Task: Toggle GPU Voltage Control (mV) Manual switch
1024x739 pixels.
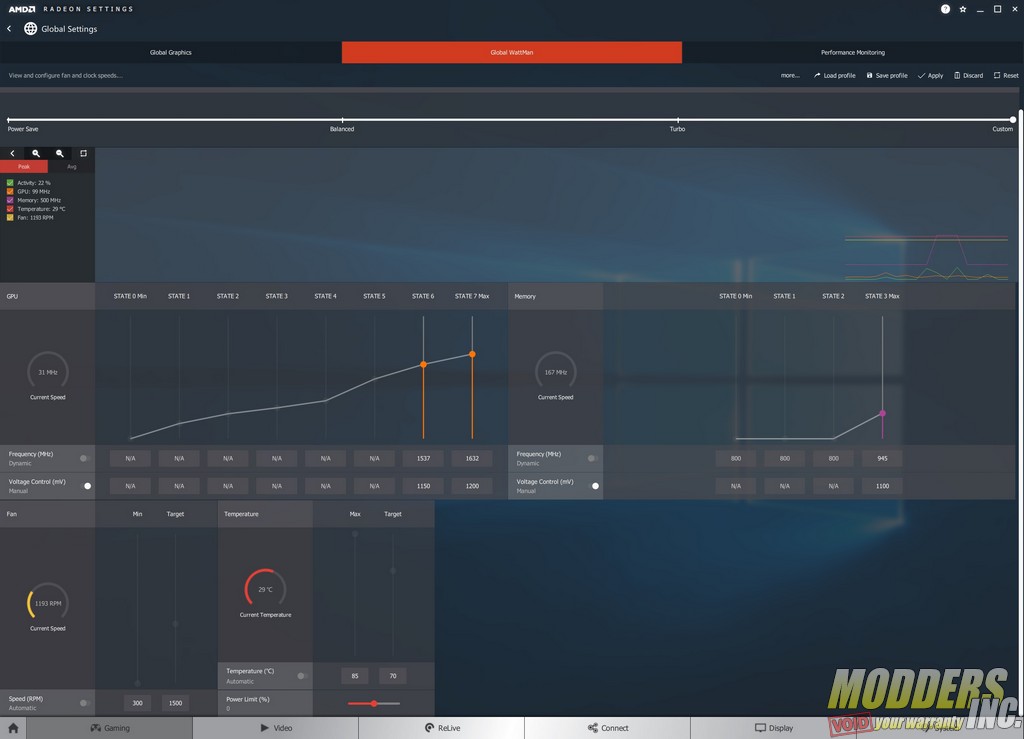Action: pos(86,486)
